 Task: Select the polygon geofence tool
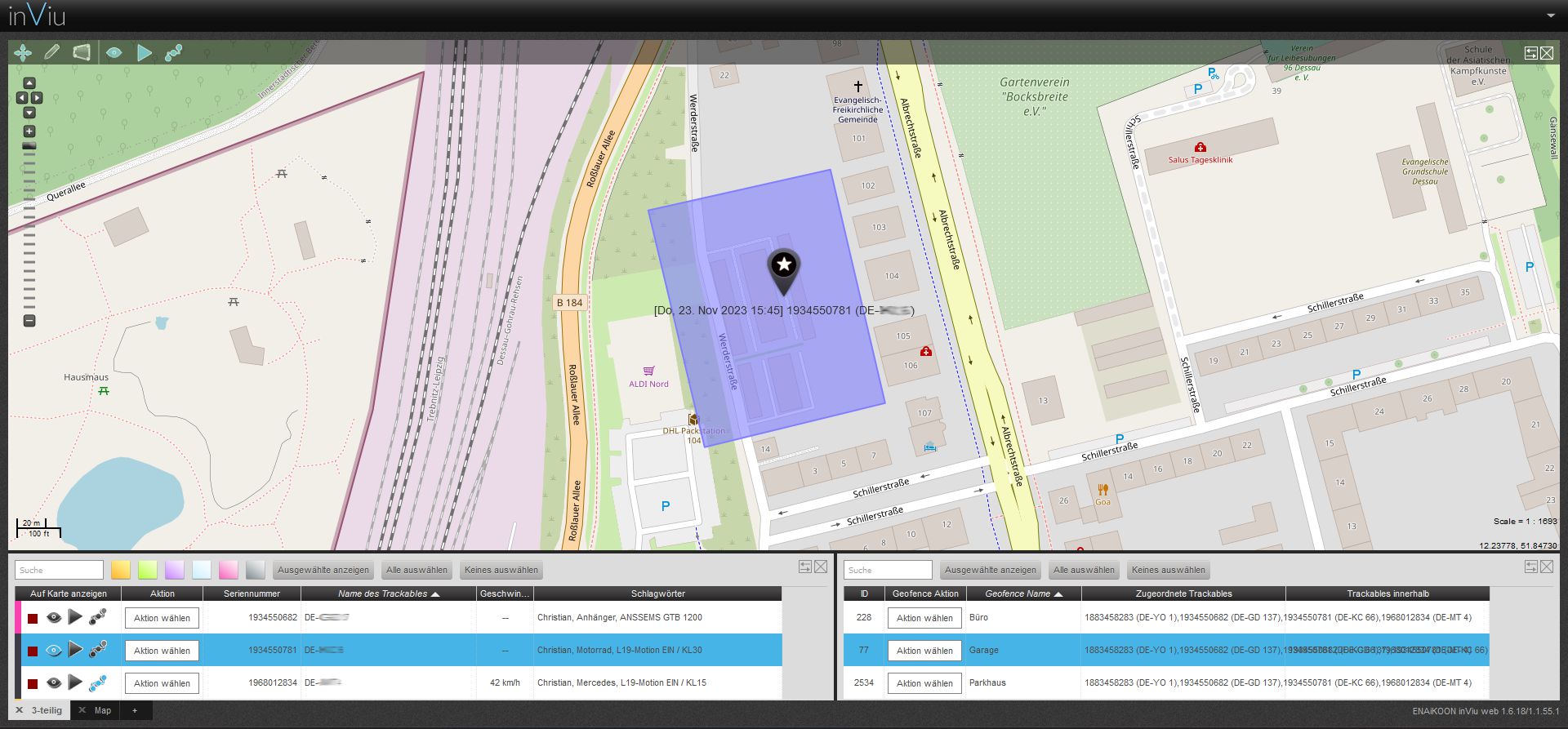pyautogui.click(x=81, y=53)
